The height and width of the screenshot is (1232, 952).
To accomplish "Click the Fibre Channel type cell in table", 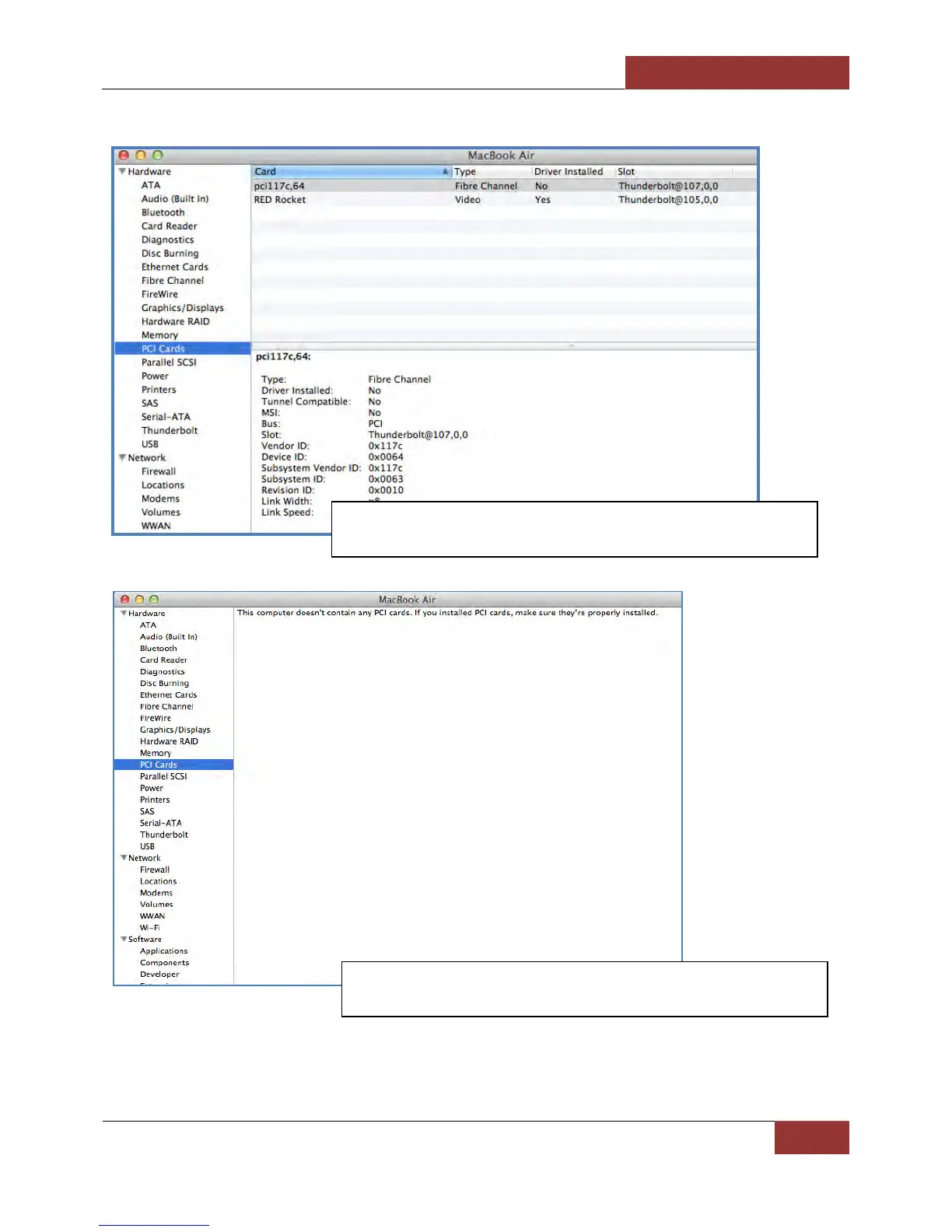I will tap(486, 186).
